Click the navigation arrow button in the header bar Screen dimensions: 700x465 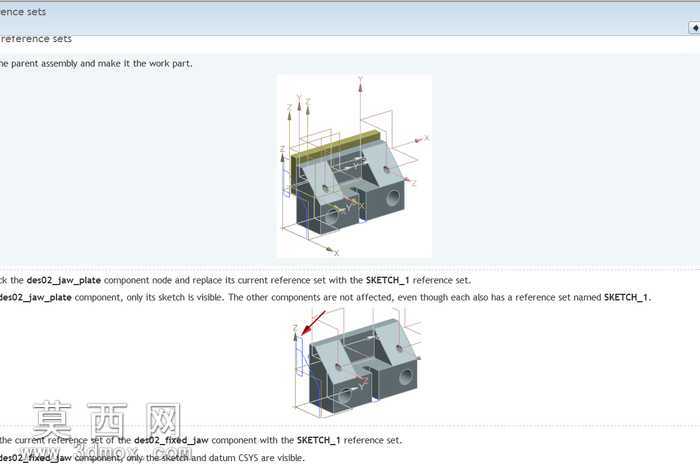point(695,28)
